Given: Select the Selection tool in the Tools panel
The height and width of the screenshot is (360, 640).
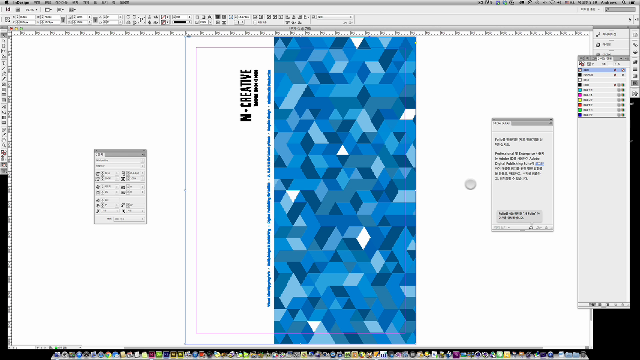Looking at the screenshot, I should 4,36.
